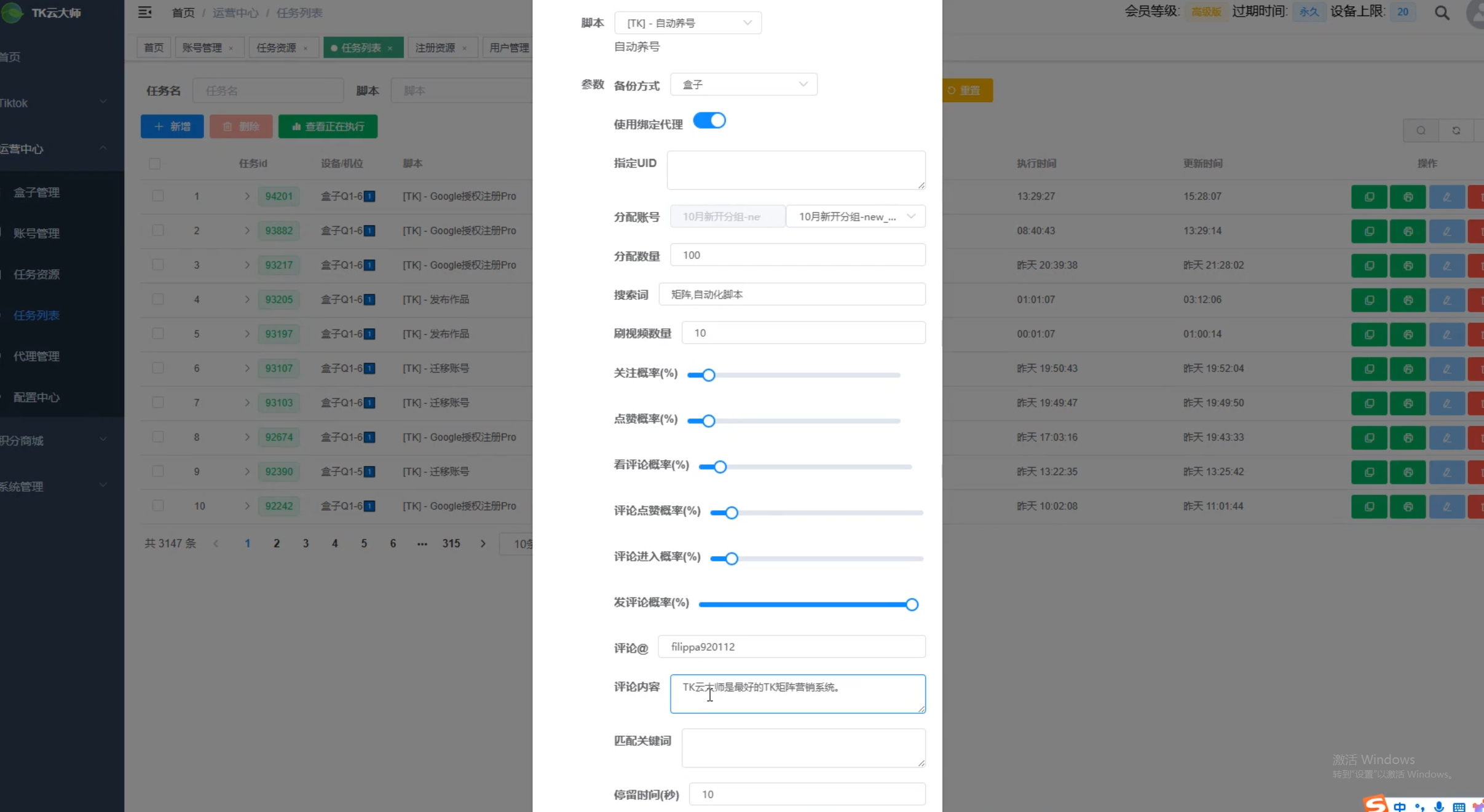The height and width of the screenshot is (812, 1484).
Task: Click the blue 新增 button
Action: coord(172,127)
